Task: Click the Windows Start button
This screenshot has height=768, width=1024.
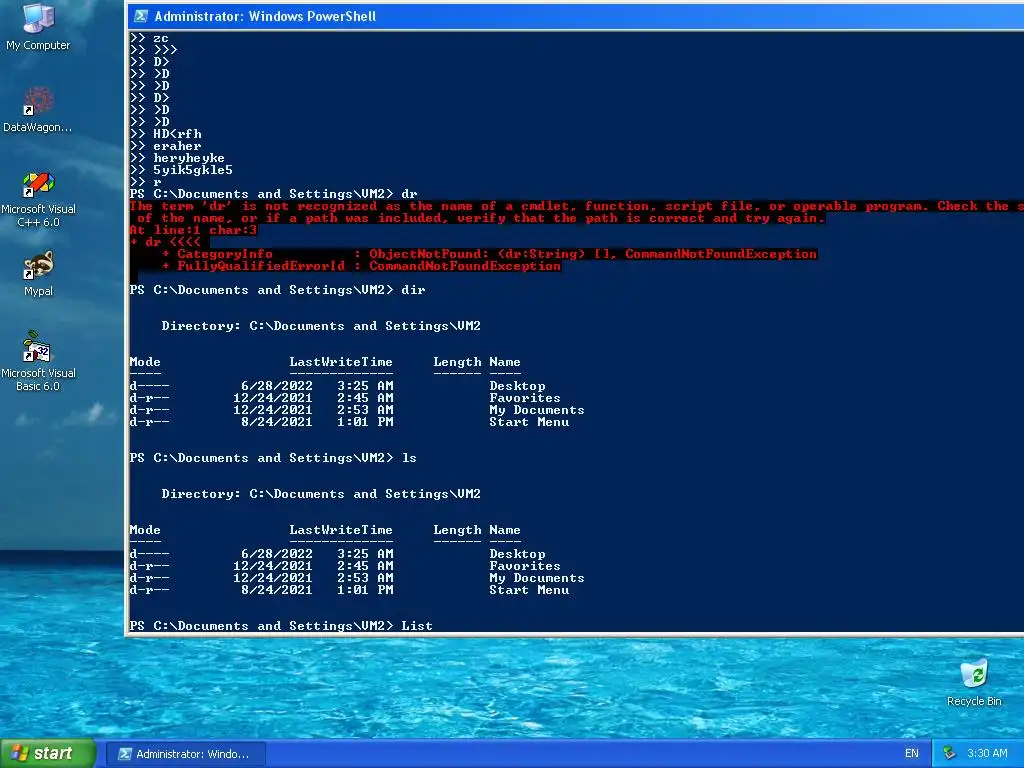Action: tap(48, 753)
